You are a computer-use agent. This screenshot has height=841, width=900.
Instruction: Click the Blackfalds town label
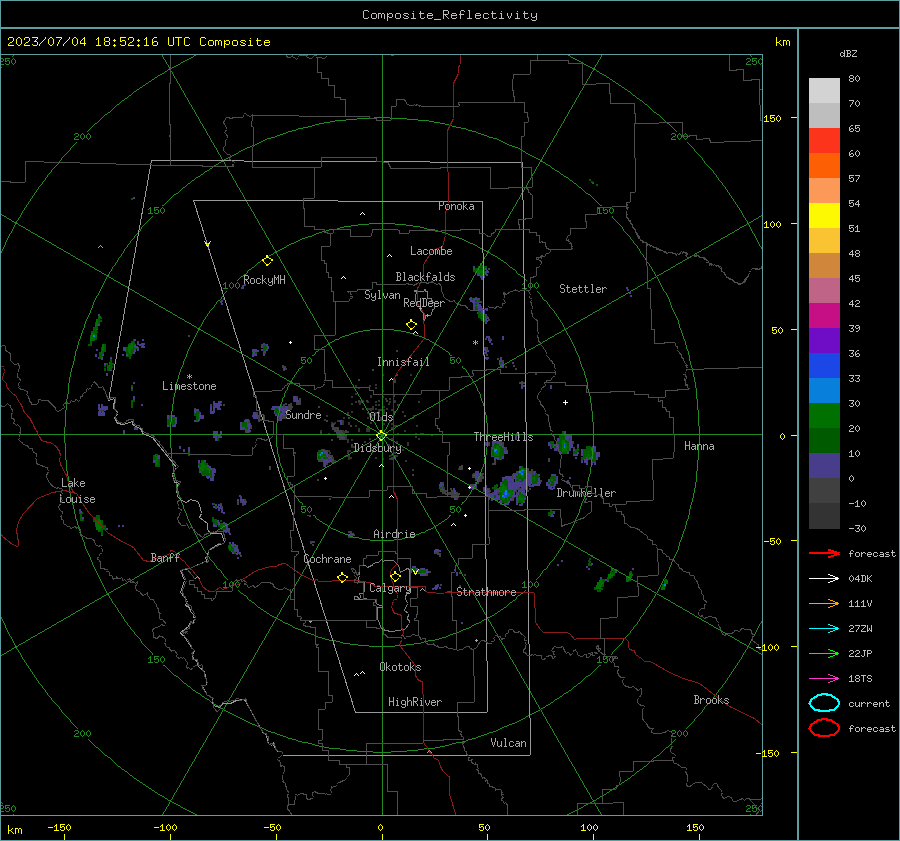click(425, 277)
